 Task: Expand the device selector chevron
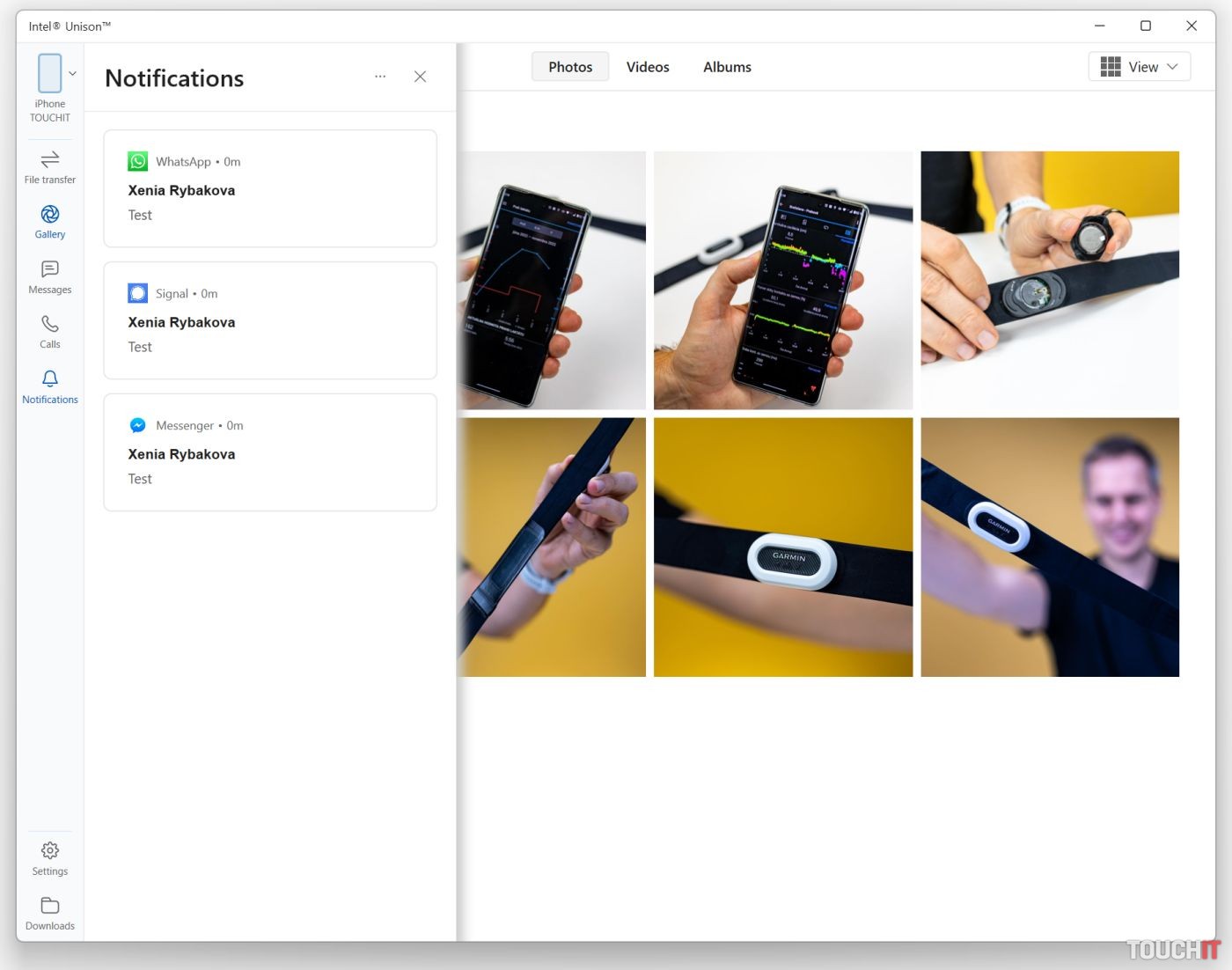pyautogui.click(x=73, y=74)
